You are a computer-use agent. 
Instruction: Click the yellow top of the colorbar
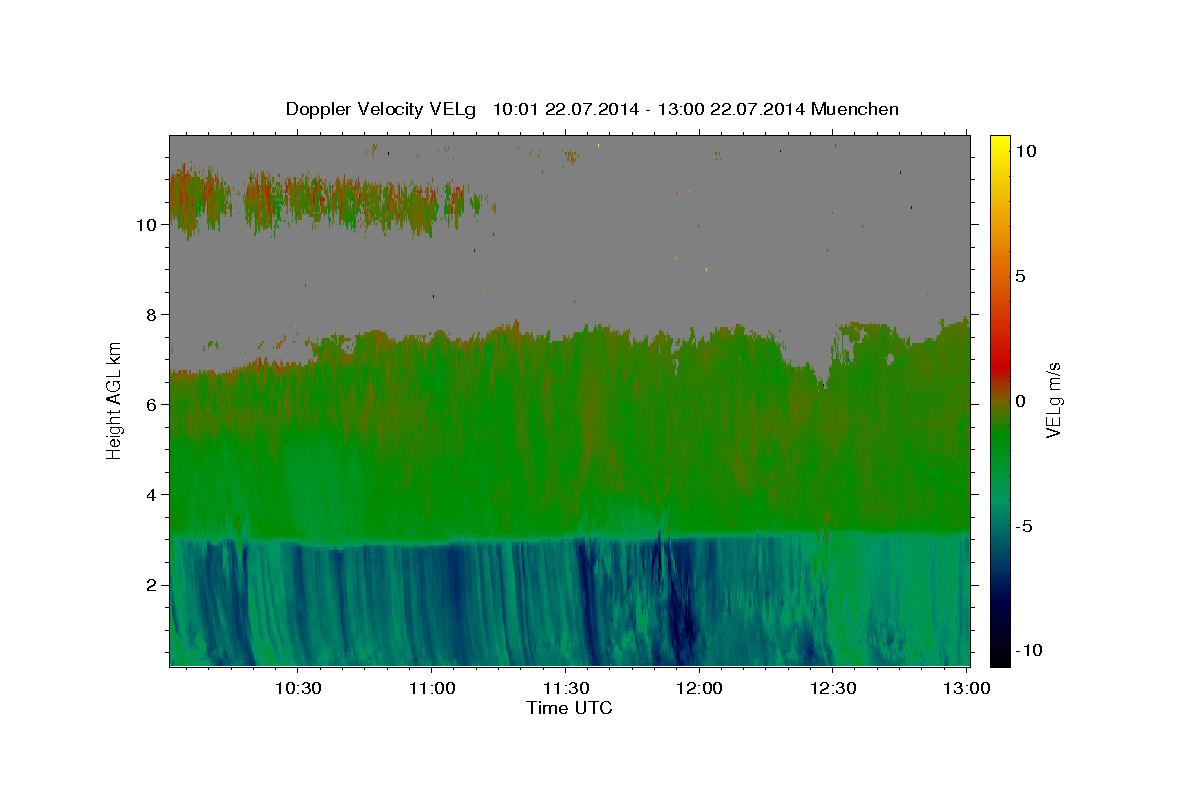tap(1000, 145)
